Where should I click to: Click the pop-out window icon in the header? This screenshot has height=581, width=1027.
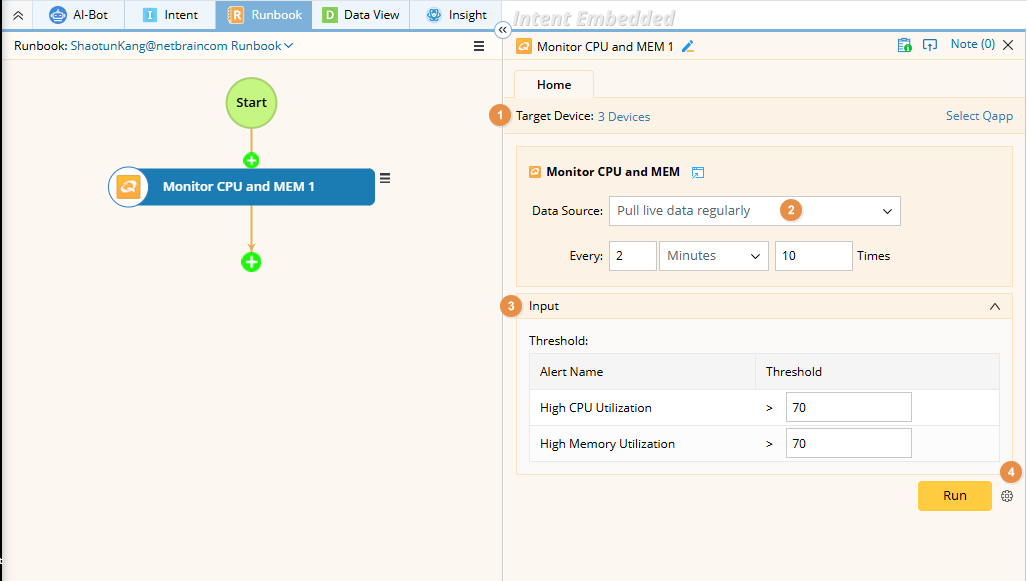[x=929, y=45]
